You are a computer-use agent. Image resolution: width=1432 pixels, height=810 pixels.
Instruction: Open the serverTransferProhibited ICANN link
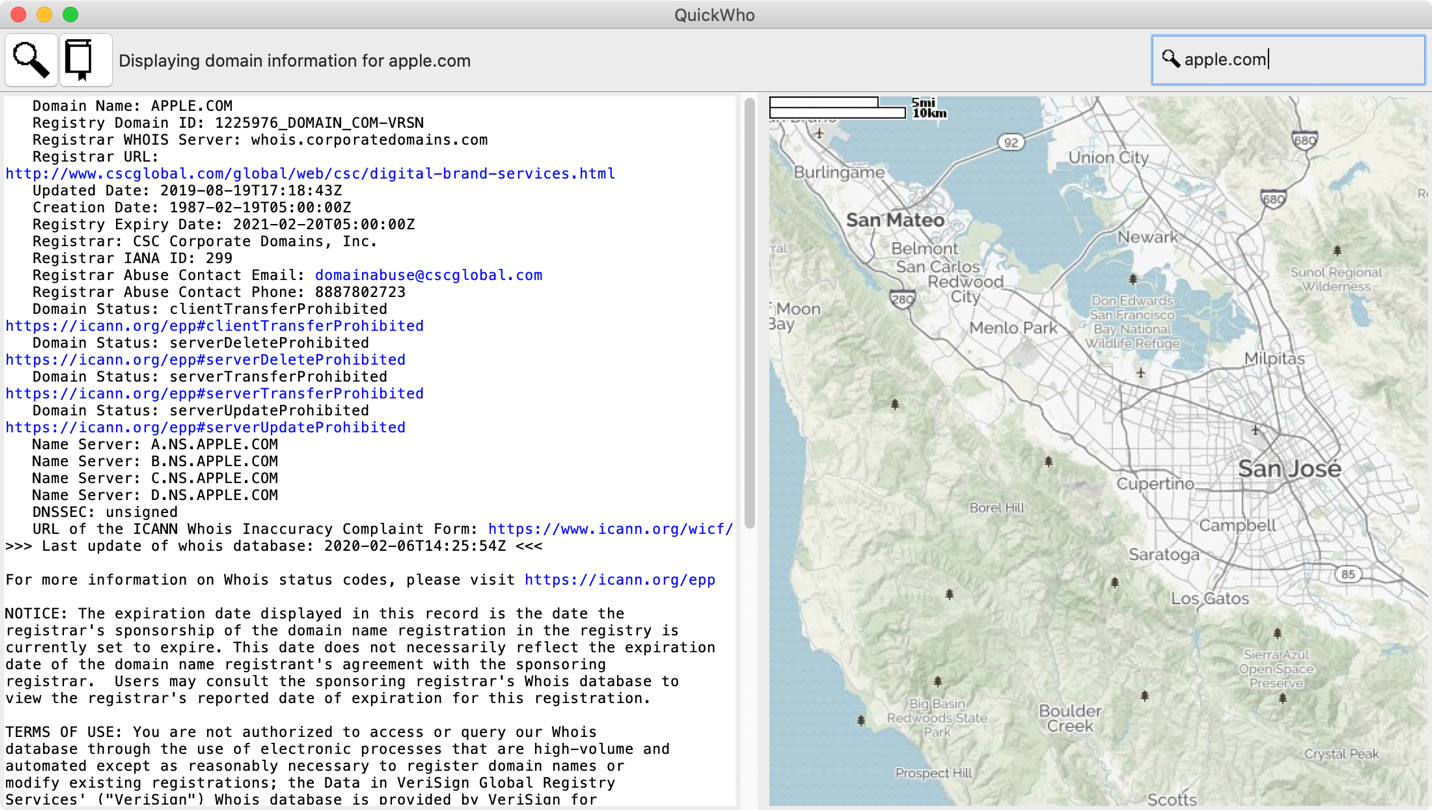(x=215, y=394)
